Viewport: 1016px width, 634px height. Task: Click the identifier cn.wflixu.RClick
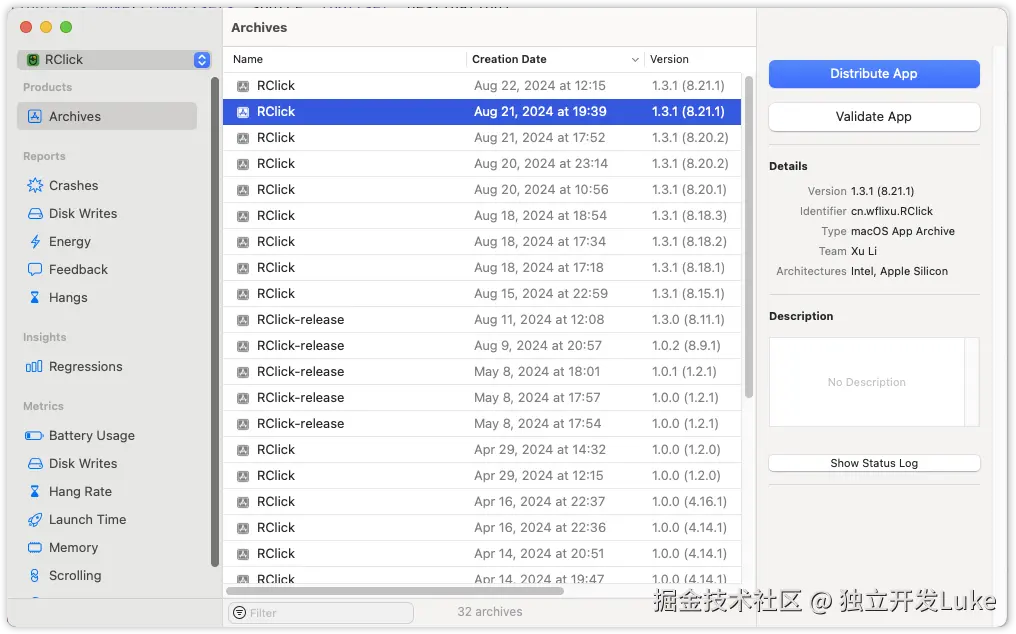892,211
